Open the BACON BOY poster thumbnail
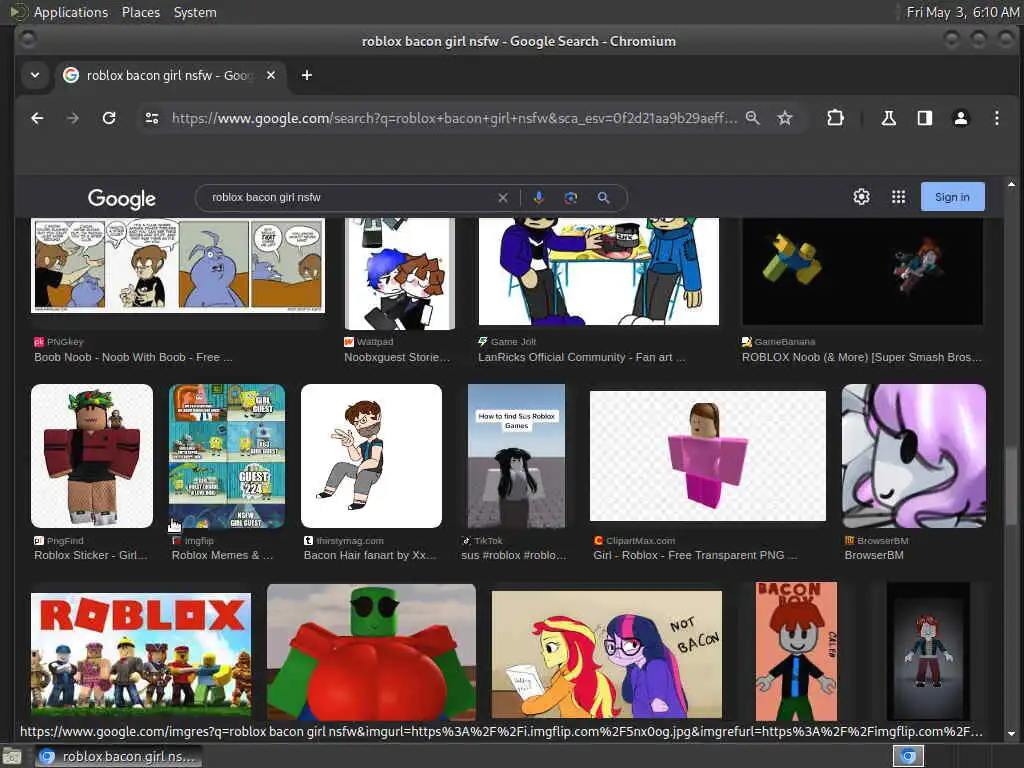 coord(796,651)
